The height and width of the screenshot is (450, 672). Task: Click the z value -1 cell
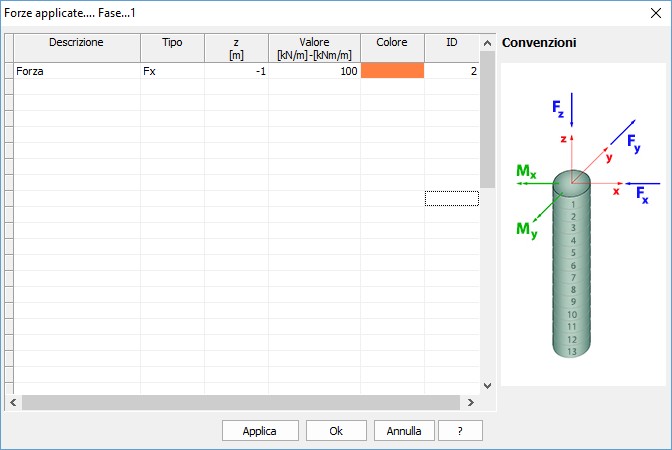pos(236,71)
